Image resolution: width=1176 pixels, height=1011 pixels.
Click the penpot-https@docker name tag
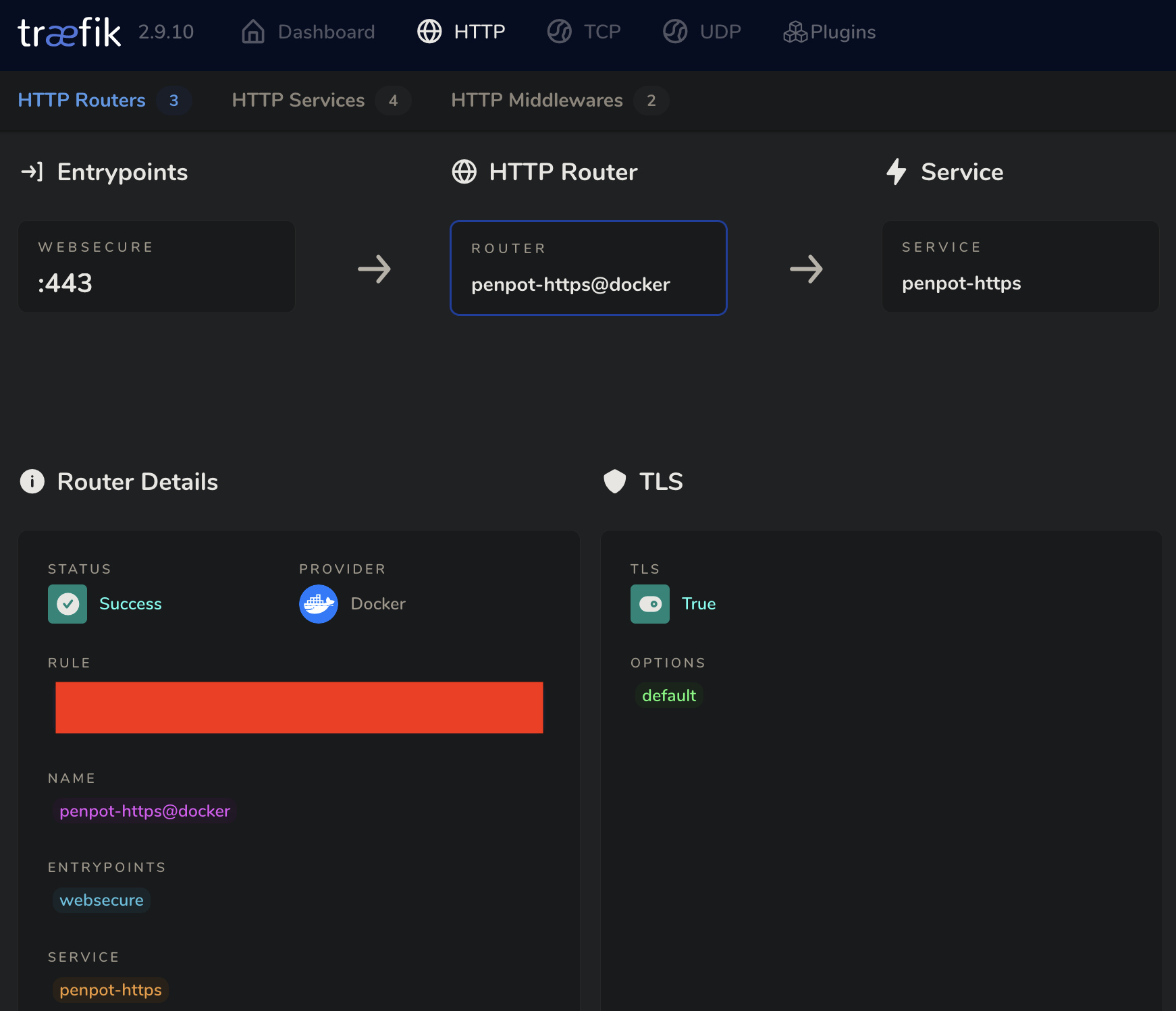(145, 811)
